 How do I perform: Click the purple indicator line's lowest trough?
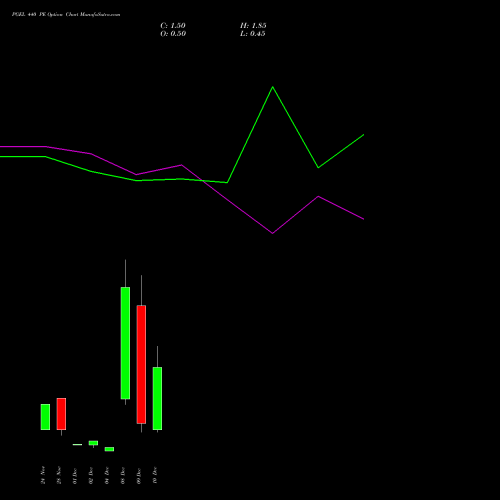pyautogui.click(x=272, y=233)
